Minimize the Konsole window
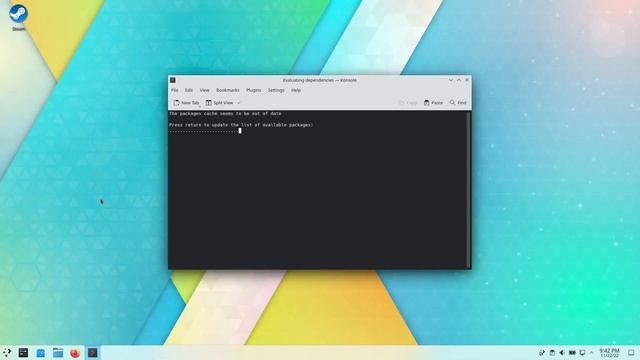The height and width of the screenshot is (360, 640). tap(451, 80)
